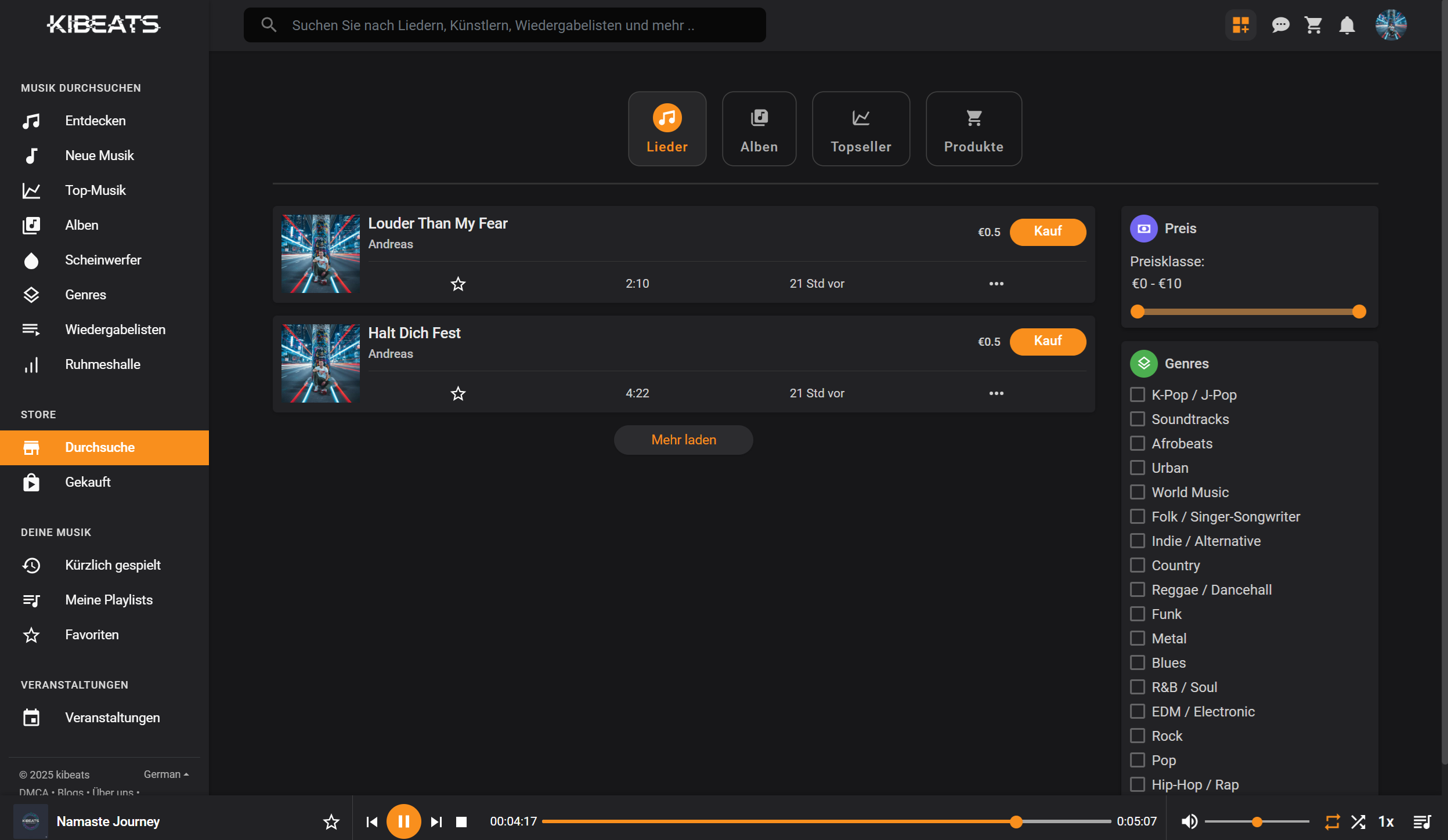Open the chat messages icon
This screenshot has width=1448, height=840.
(1280, 25)
